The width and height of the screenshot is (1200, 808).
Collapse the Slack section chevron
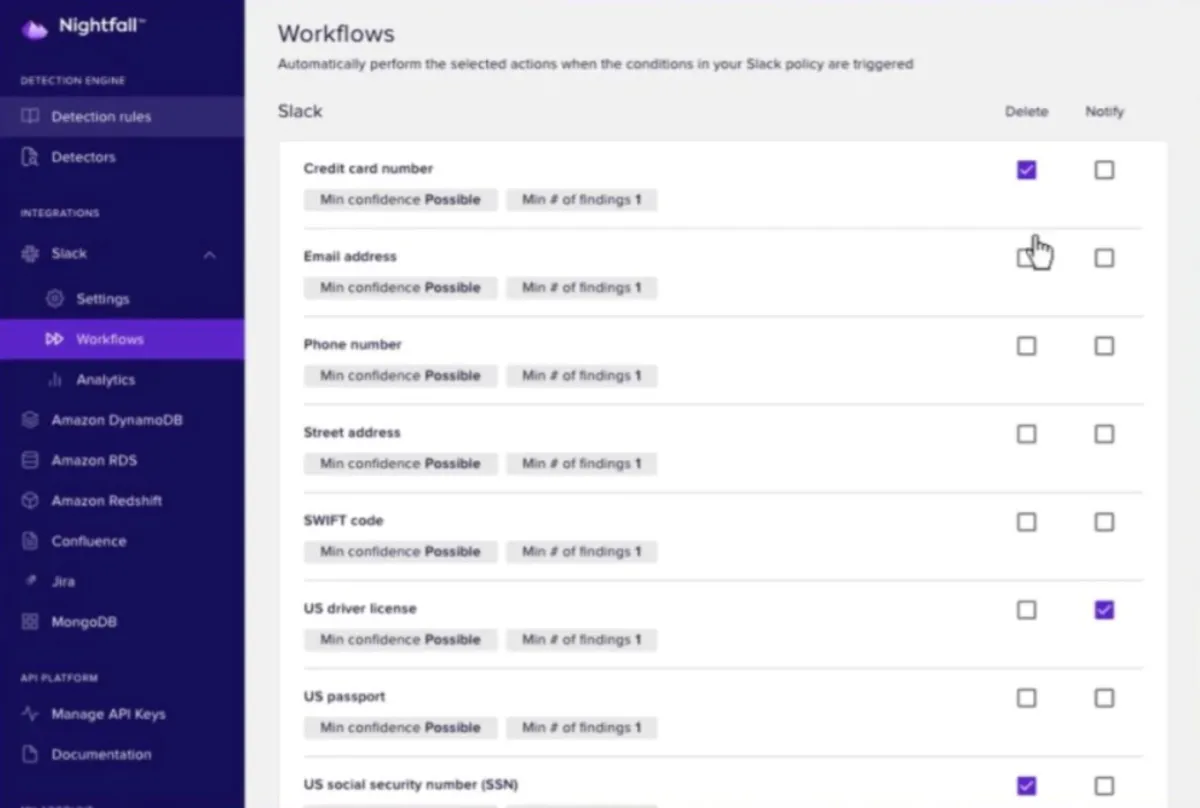(209, 255)
